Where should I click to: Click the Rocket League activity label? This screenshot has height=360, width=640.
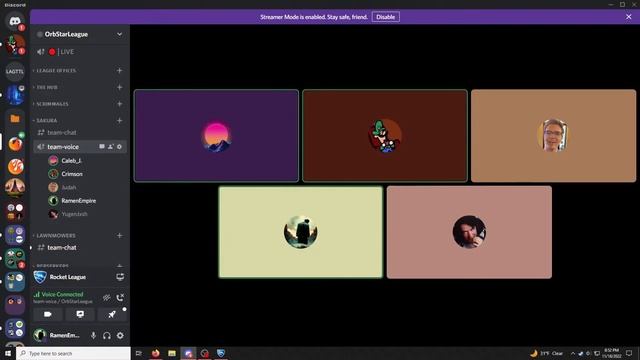click(x=68, y=277)
